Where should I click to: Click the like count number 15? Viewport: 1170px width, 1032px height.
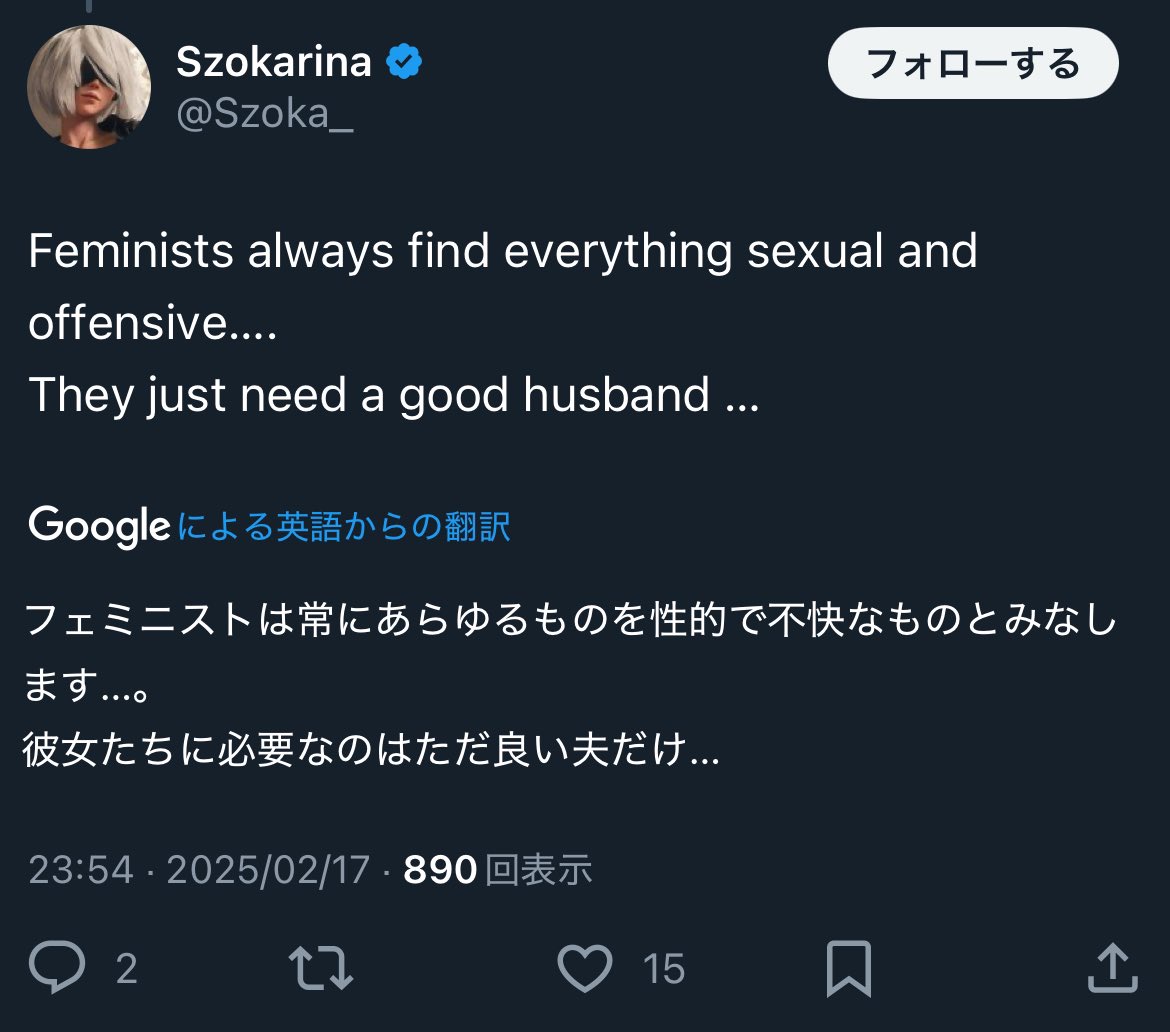(664, 968)
